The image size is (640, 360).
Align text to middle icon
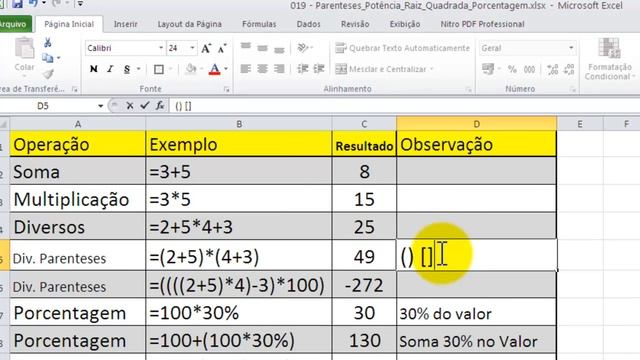tap(262, 49)
